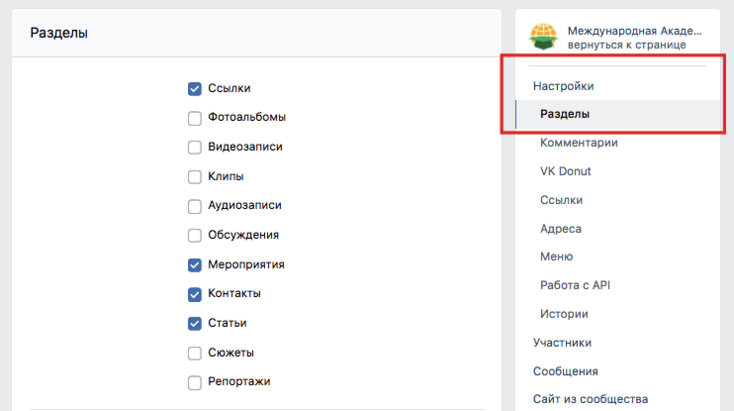The width and height of the screenshot is (734, 411).
Task: Disable the Мероприятия checkbox
Action: [195, 265]
